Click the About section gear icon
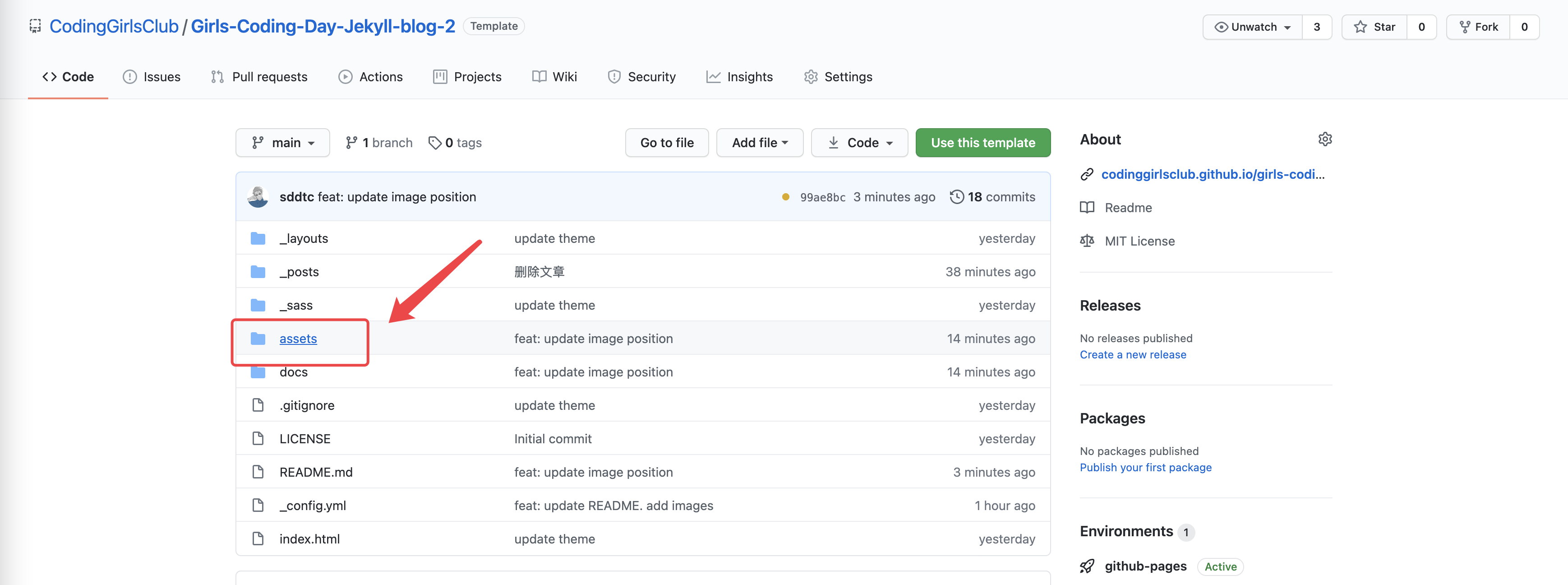The image size is (1568, 585). click(x=1324, y=139)
